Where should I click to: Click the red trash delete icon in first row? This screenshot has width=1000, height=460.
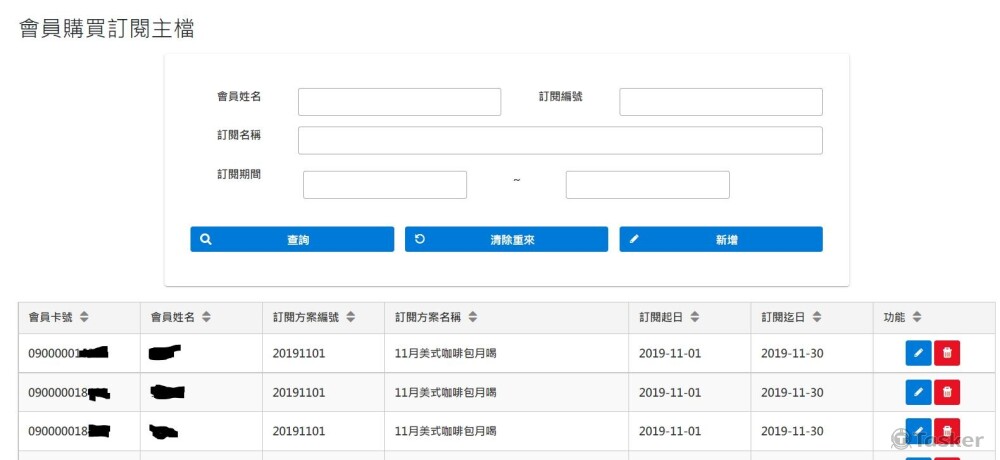coord(947,353)
